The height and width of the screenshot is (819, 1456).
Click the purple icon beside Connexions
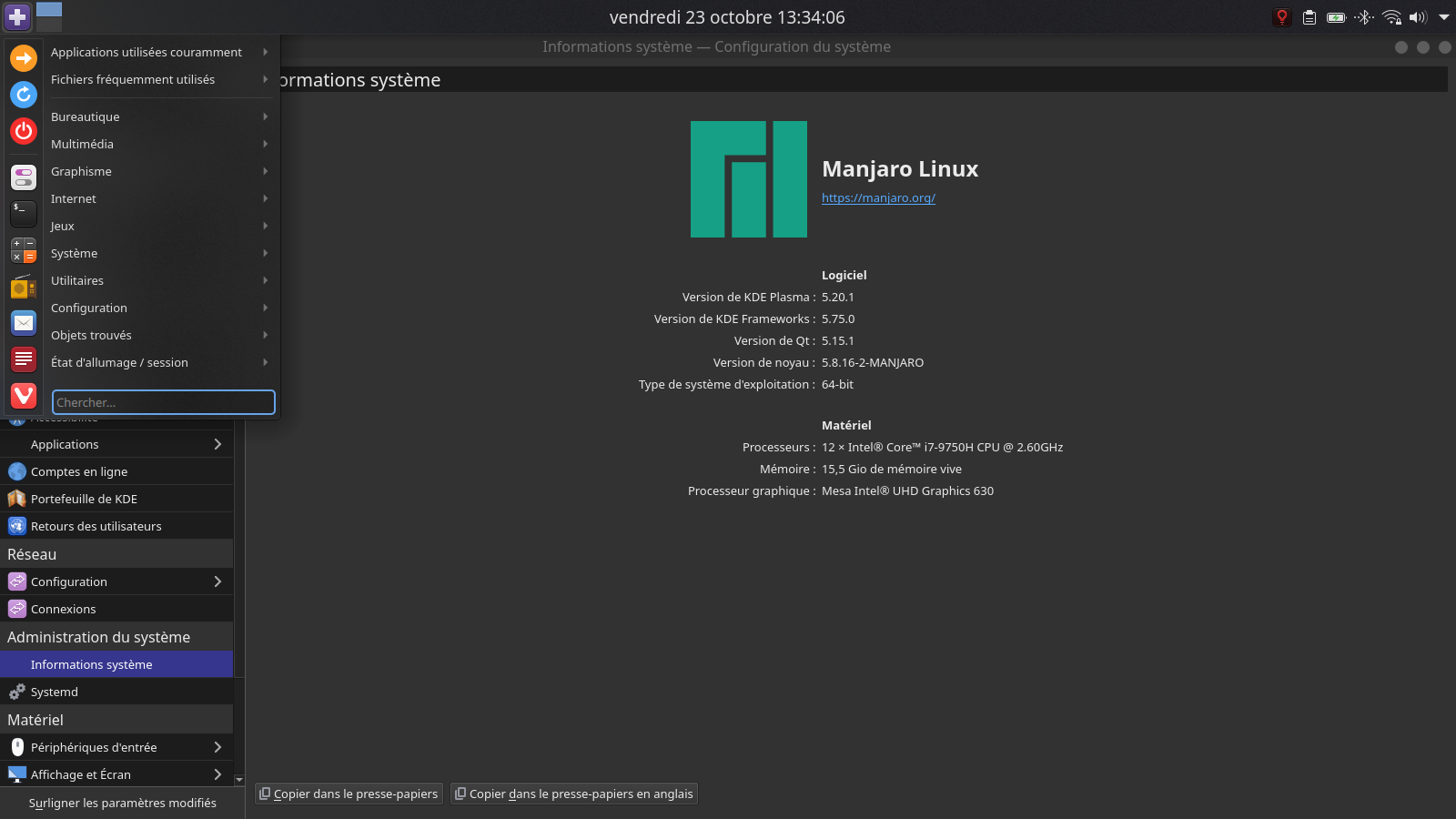tap(17, 609)
